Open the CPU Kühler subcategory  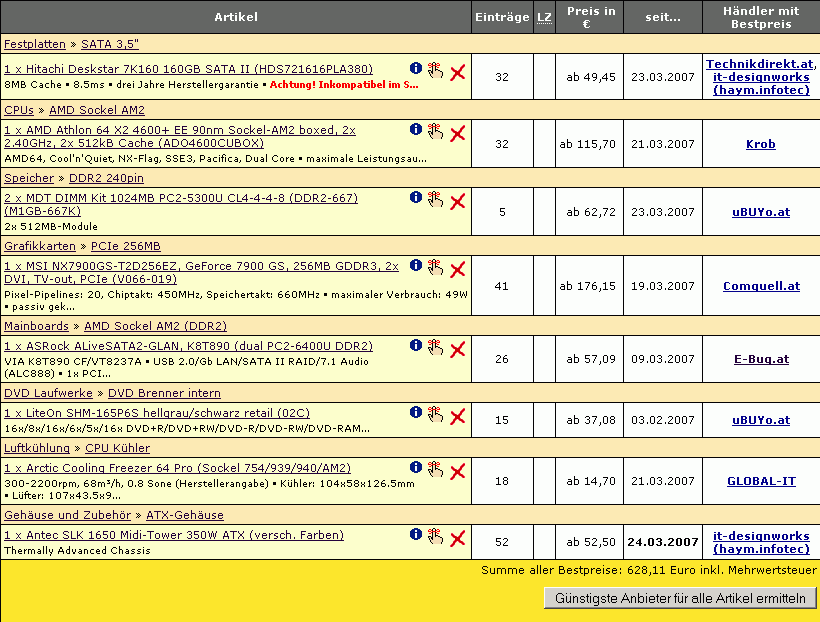tap(118, 448)
